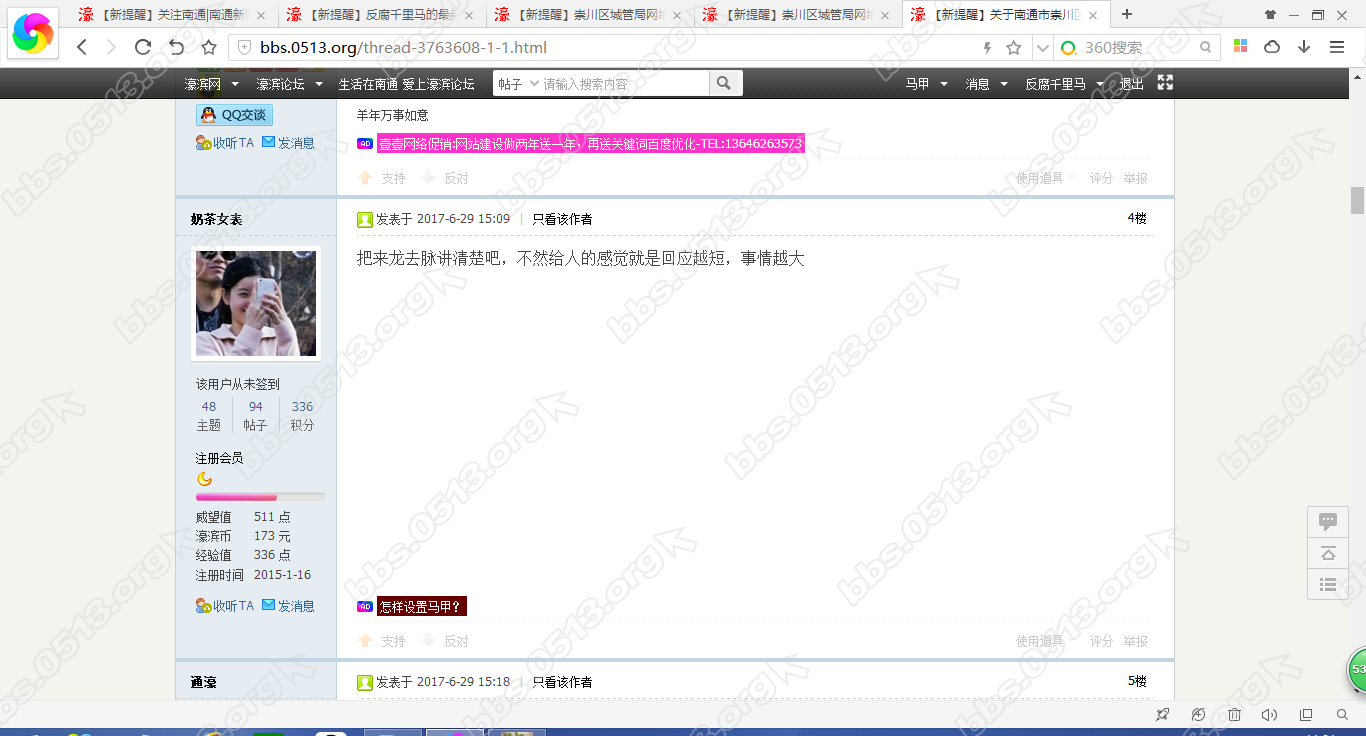The height and width of the screenshot is (736, 1366).
Task: Mute page sound from the status bar
Action: click(x=1269, y=714)
